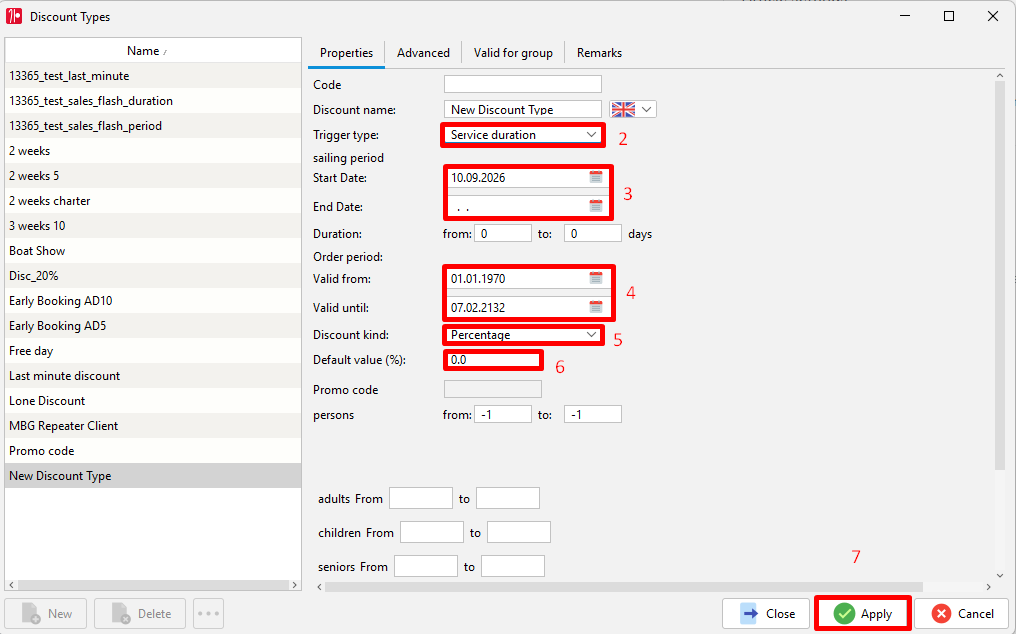1016x634 pixels.
Task: Open the language selector dropdown arrow
Action: click(x=647, y=110)
